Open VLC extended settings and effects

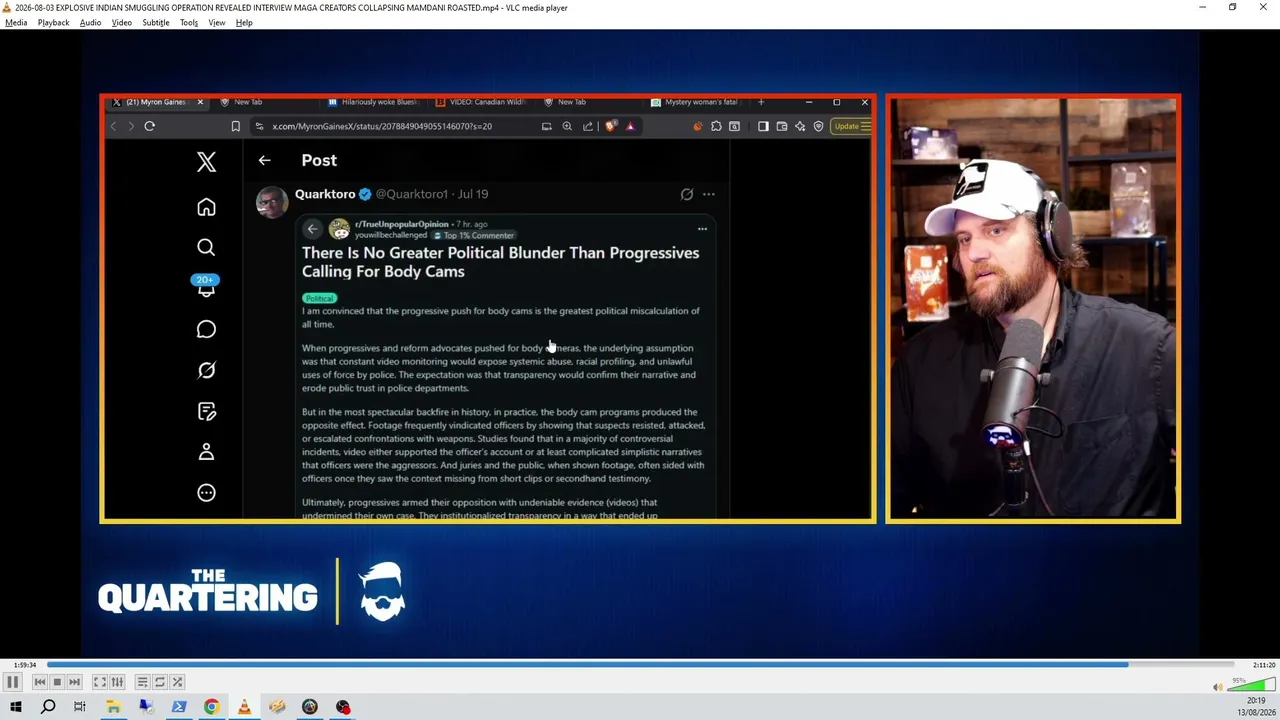[117, 682]
